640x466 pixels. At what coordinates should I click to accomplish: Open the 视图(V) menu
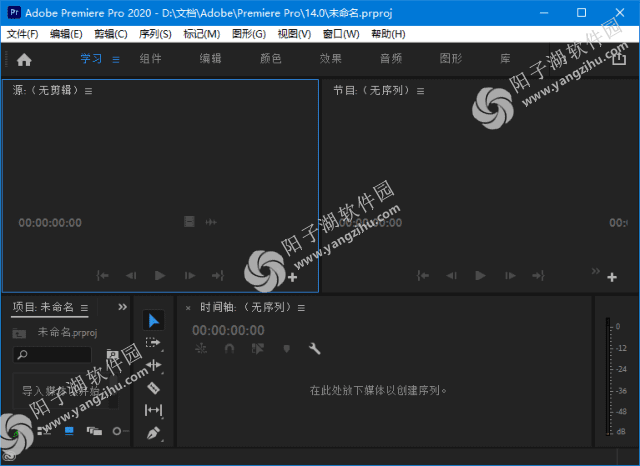[294, 34]
